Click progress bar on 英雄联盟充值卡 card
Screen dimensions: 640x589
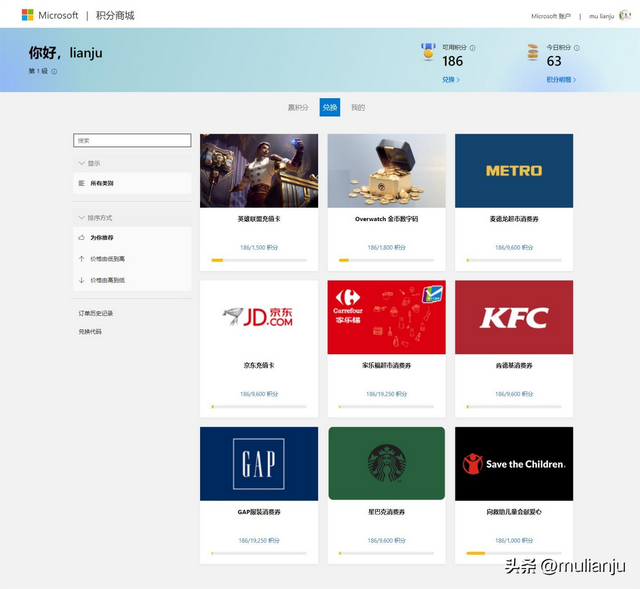click(259, 260)
